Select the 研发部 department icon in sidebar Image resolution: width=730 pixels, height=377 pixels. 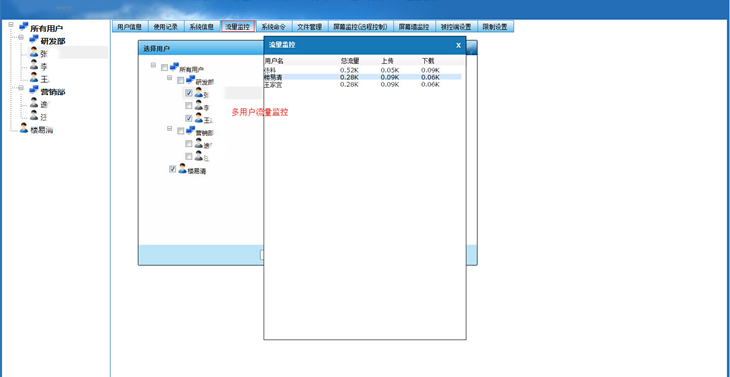34,39
